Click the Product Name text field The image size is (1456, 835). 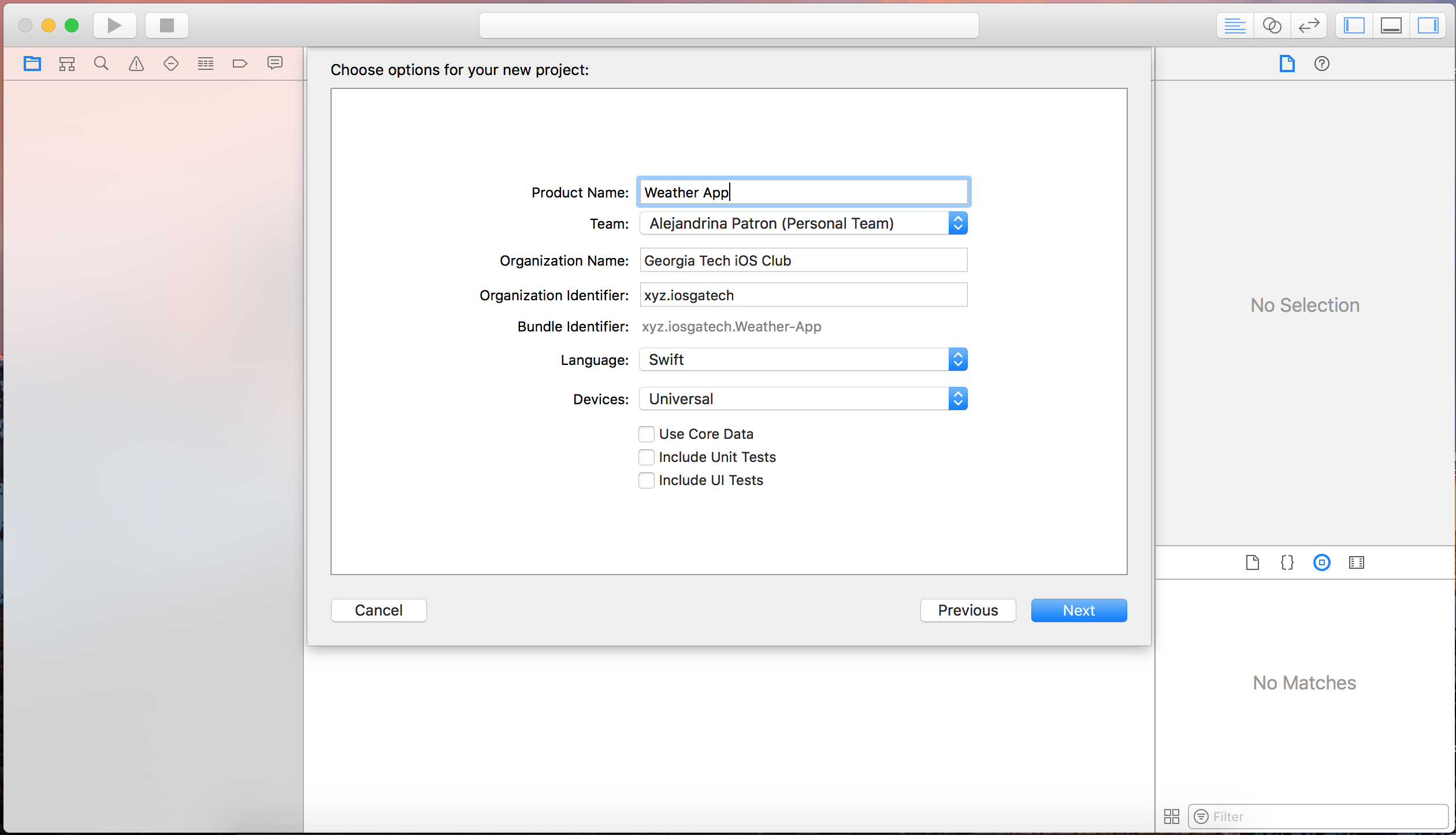point(804,192)
